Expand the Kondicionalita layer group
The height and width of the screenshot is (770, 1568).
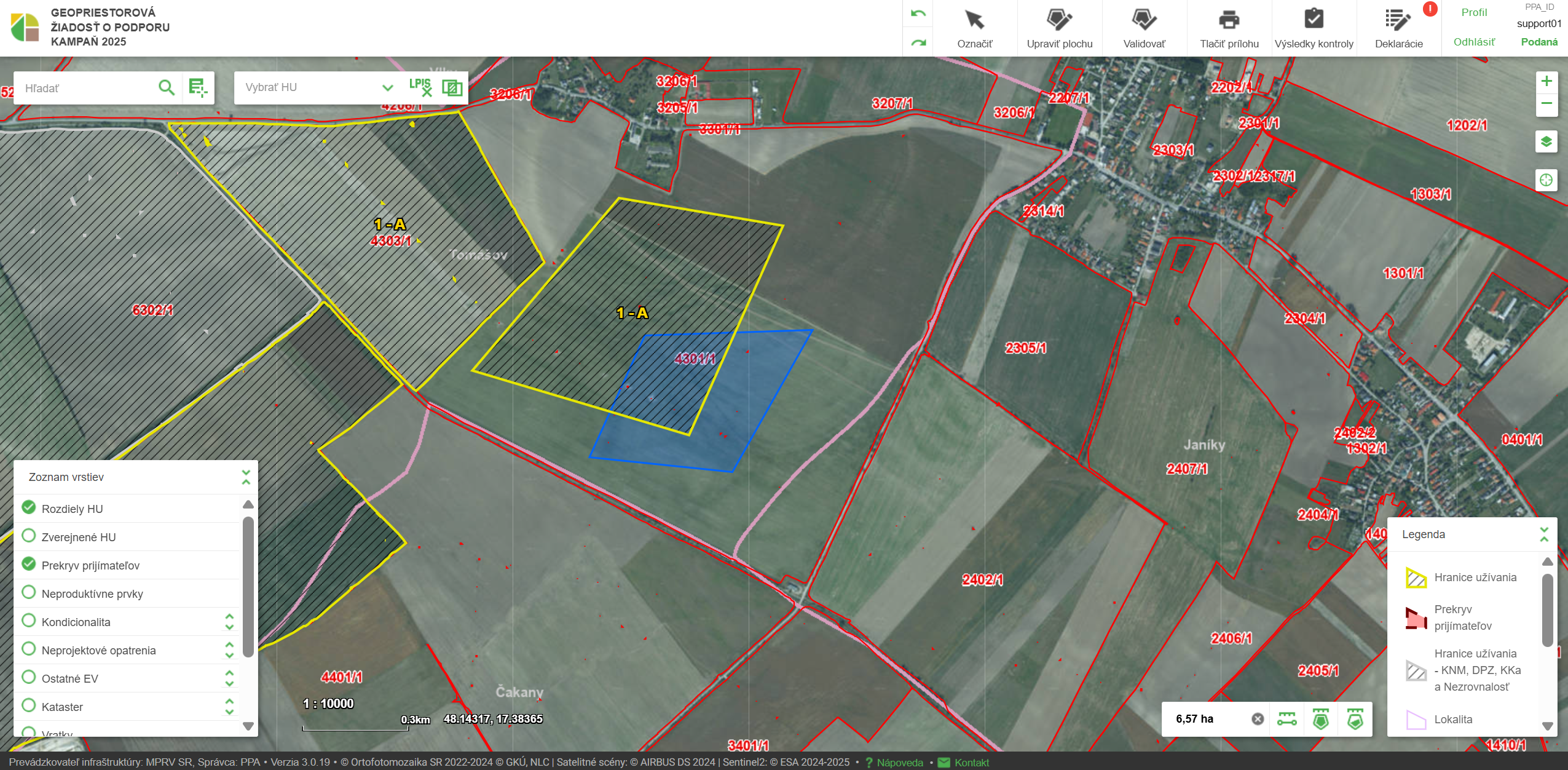tap(229, 622)
